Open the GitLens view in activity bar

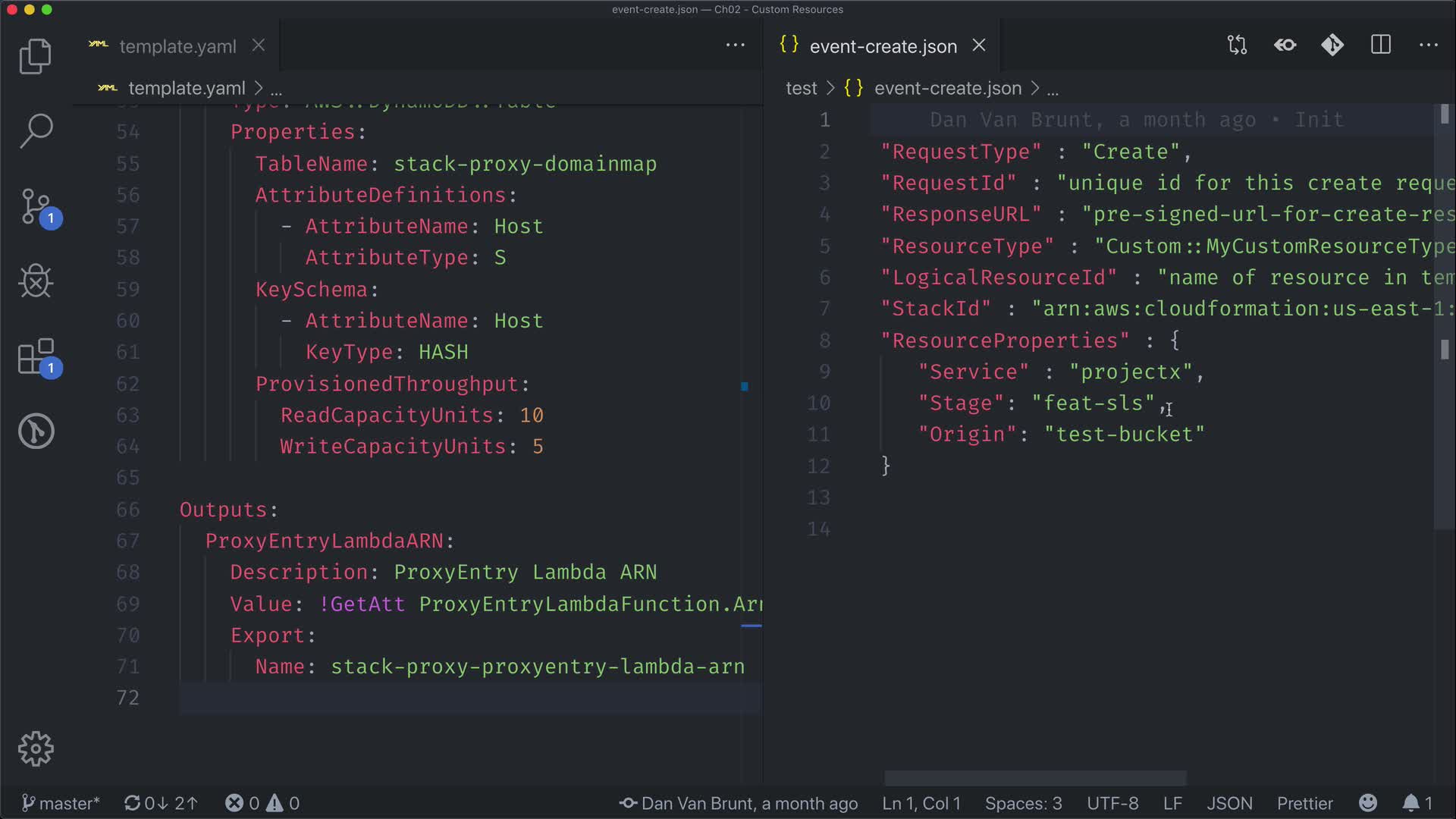[x=36, y=431]
